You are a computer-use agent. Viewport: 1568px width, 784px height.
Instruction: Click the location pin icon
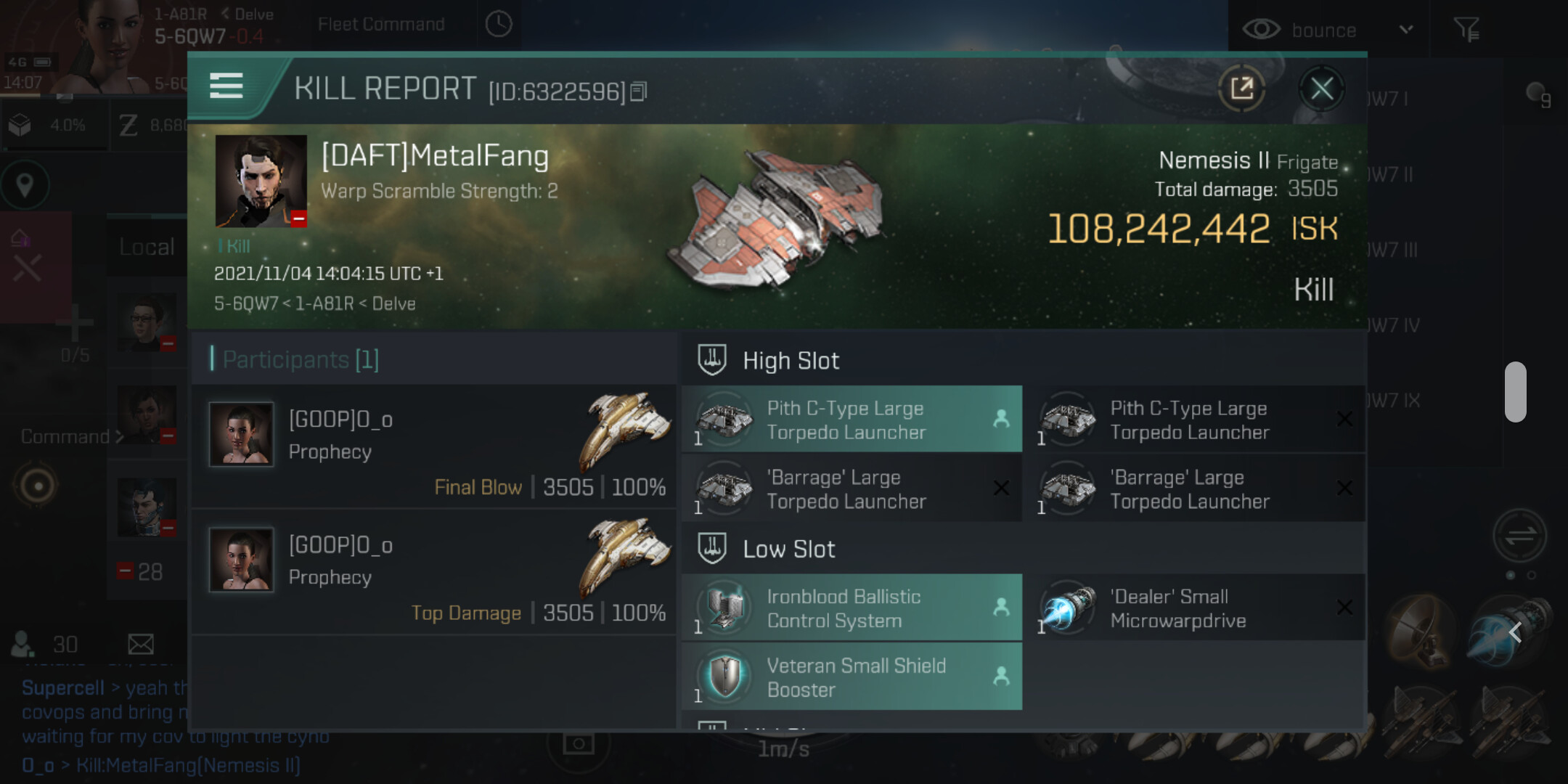pos(25,185)
